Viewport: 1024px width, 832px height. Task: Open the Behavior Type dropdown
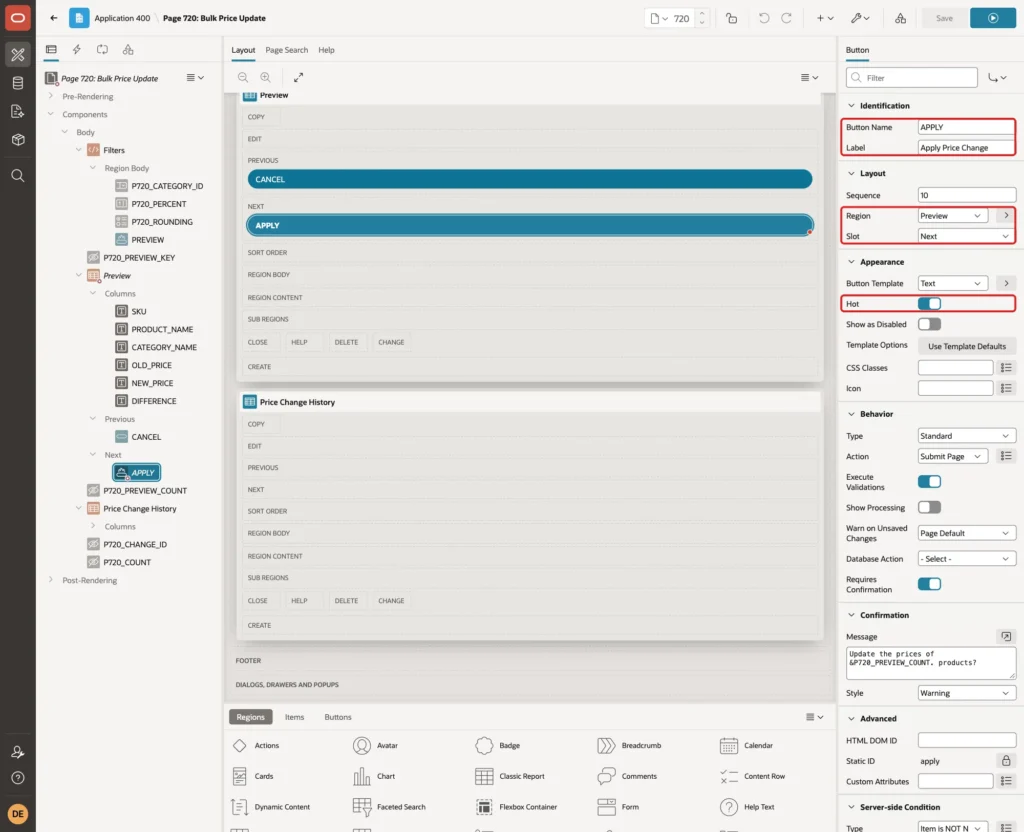967,436
